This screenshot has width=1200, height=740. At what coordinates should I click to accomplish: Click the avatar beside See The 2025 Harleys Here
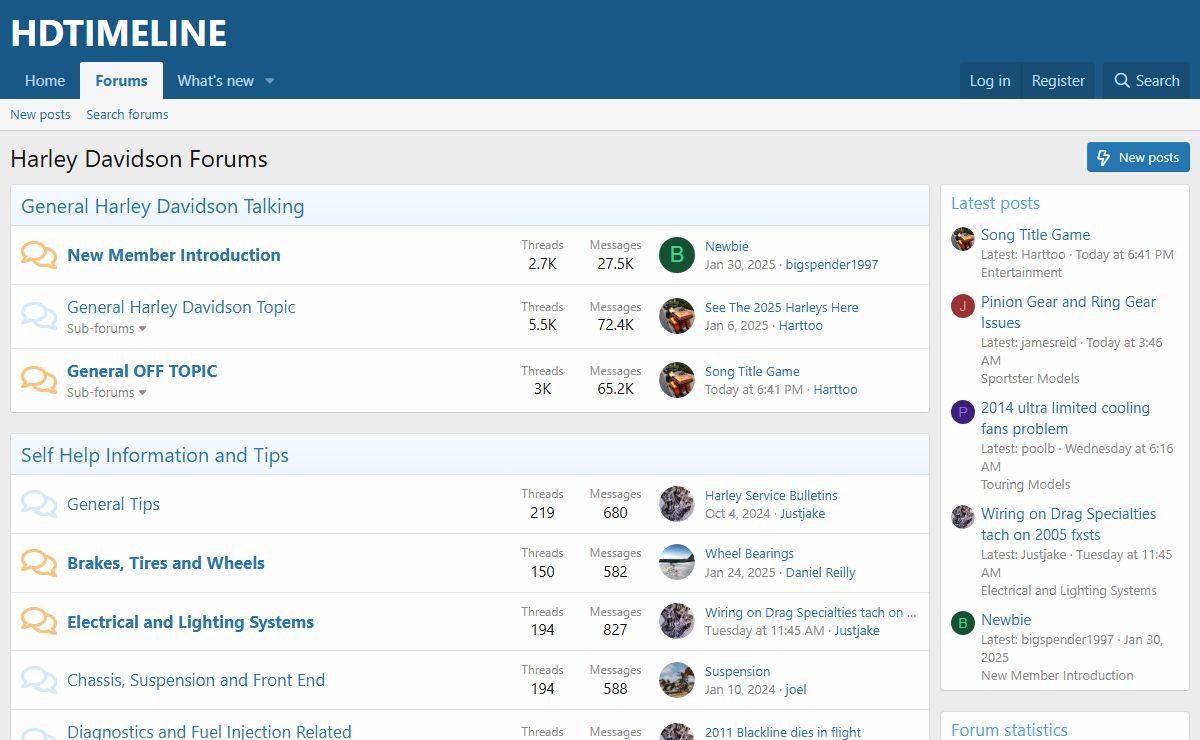[x=677, y=316]
